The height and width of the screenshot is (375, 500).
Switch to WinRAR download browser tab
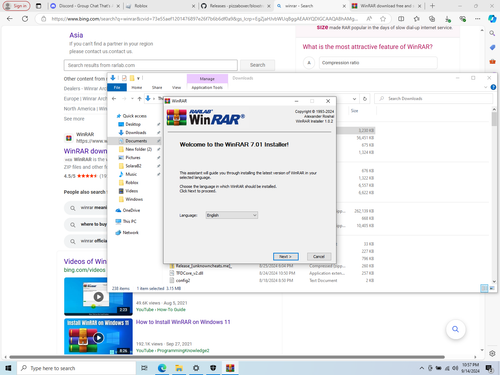[x=386, y=6]
